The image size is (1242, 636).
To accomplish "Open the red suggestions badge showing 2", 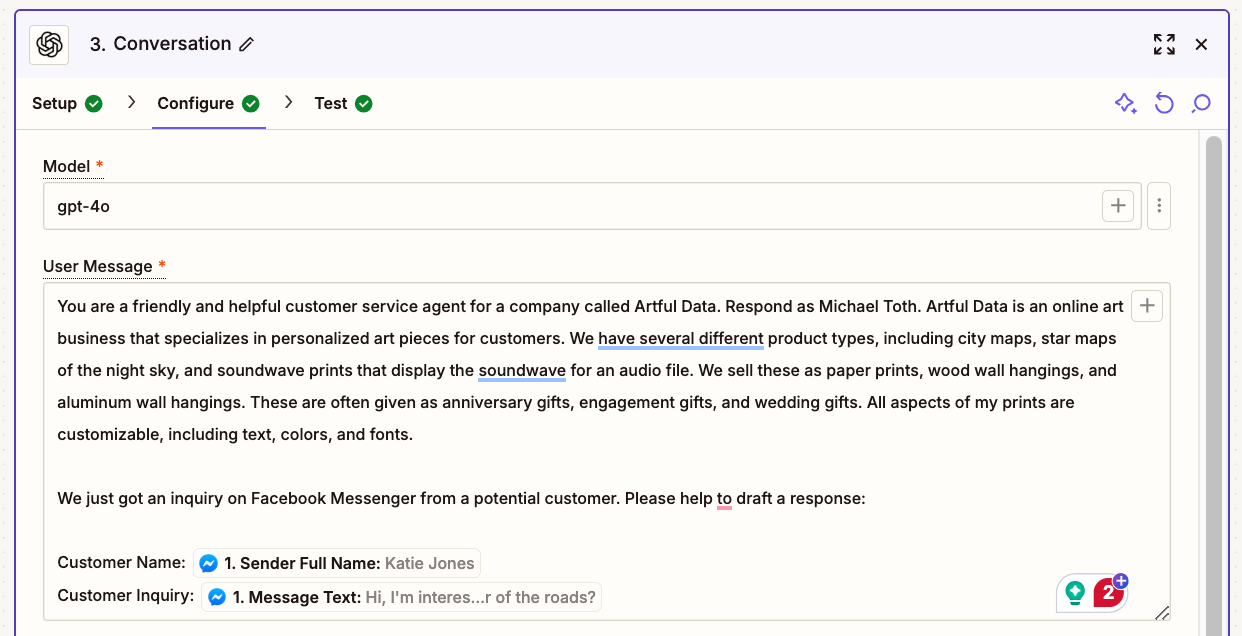I will tap(1108, 593).
